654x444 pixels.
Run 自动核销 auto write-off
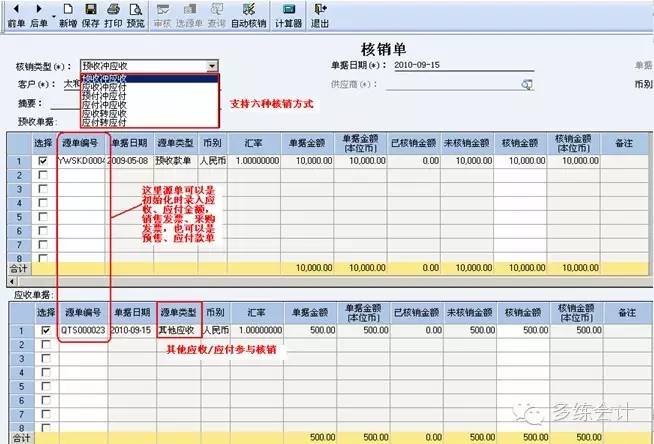click(x=249, y=15)
